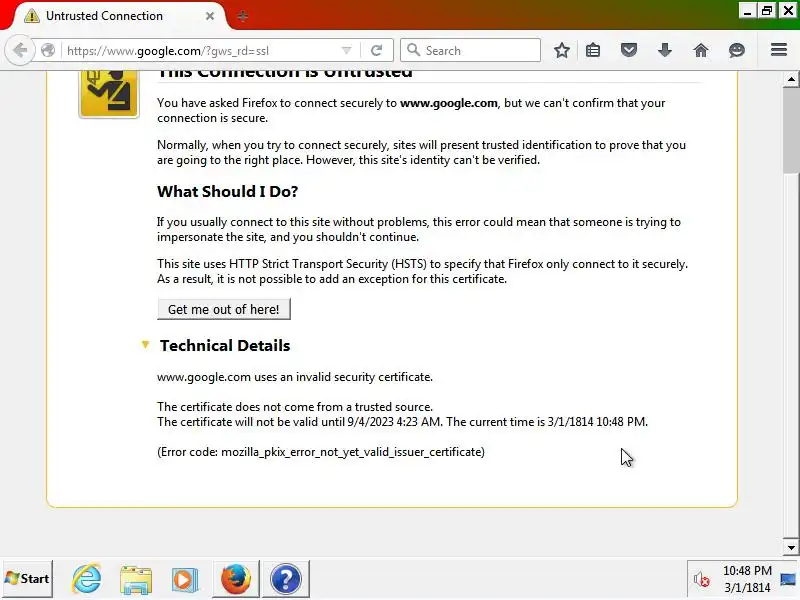The height and width of the screenshot is (600, 800).
Task: Save page to Pocket icon
Action: point(629,50)
